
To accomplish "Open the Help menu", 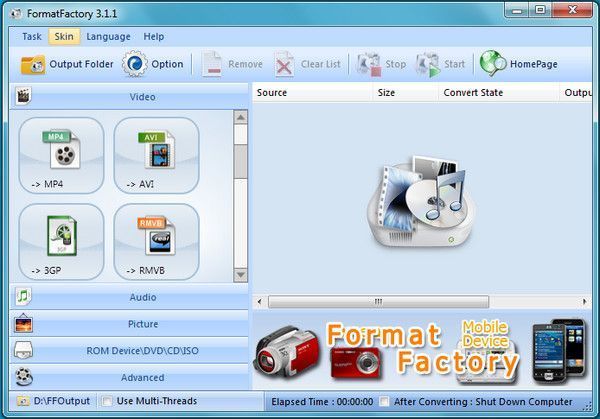I will pos(154,37).
